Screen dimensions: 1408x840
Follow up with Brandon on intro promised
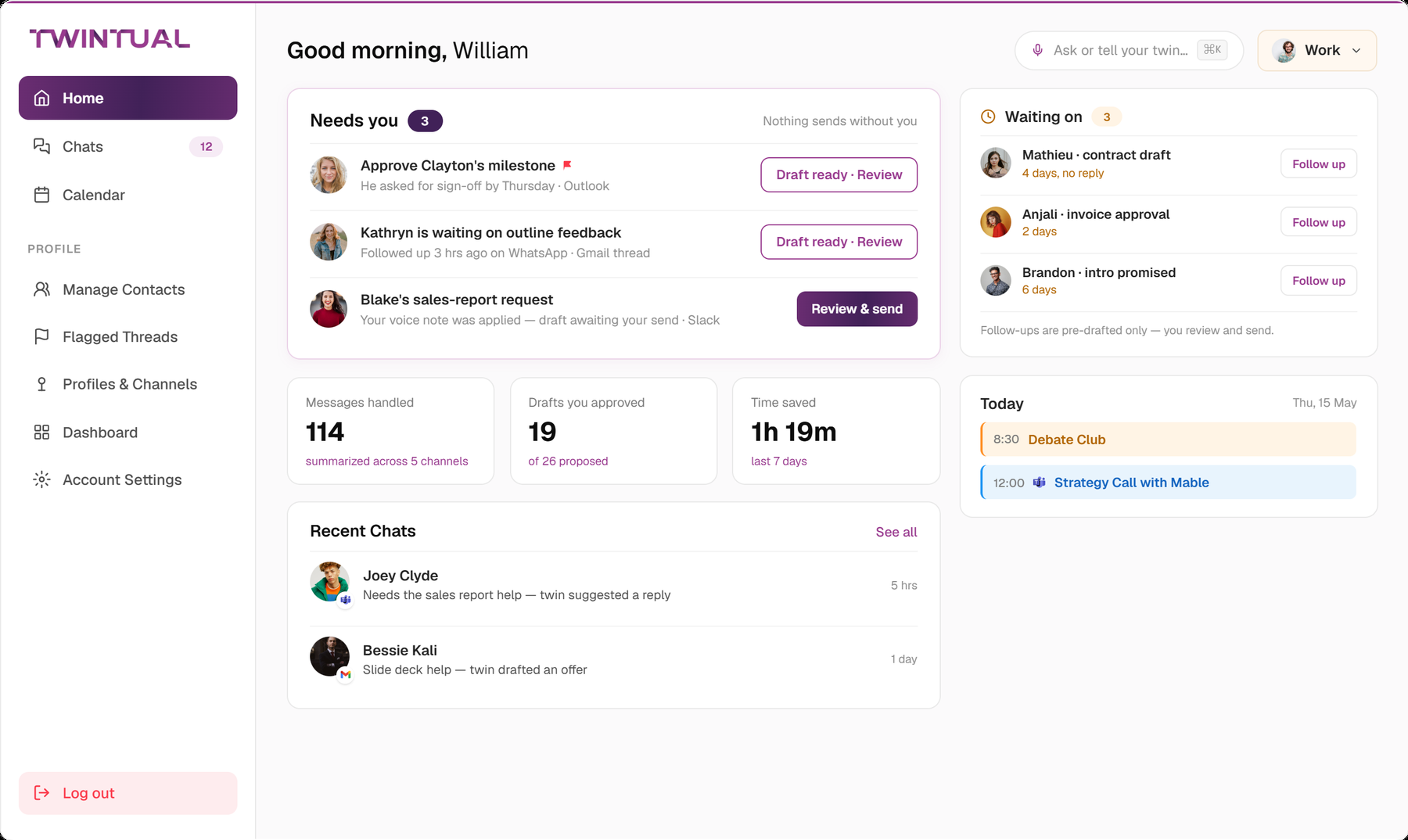(x=1318, y=281)
